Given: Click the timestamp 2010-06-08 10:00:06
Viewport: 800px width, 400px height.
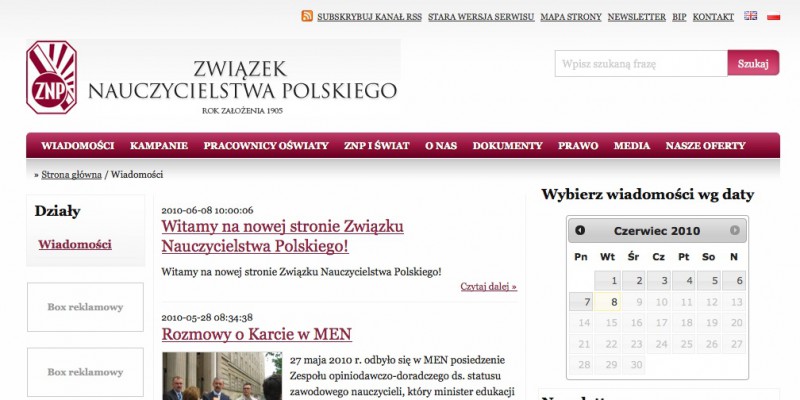Looking at the screenshot, I should (207, 210).
